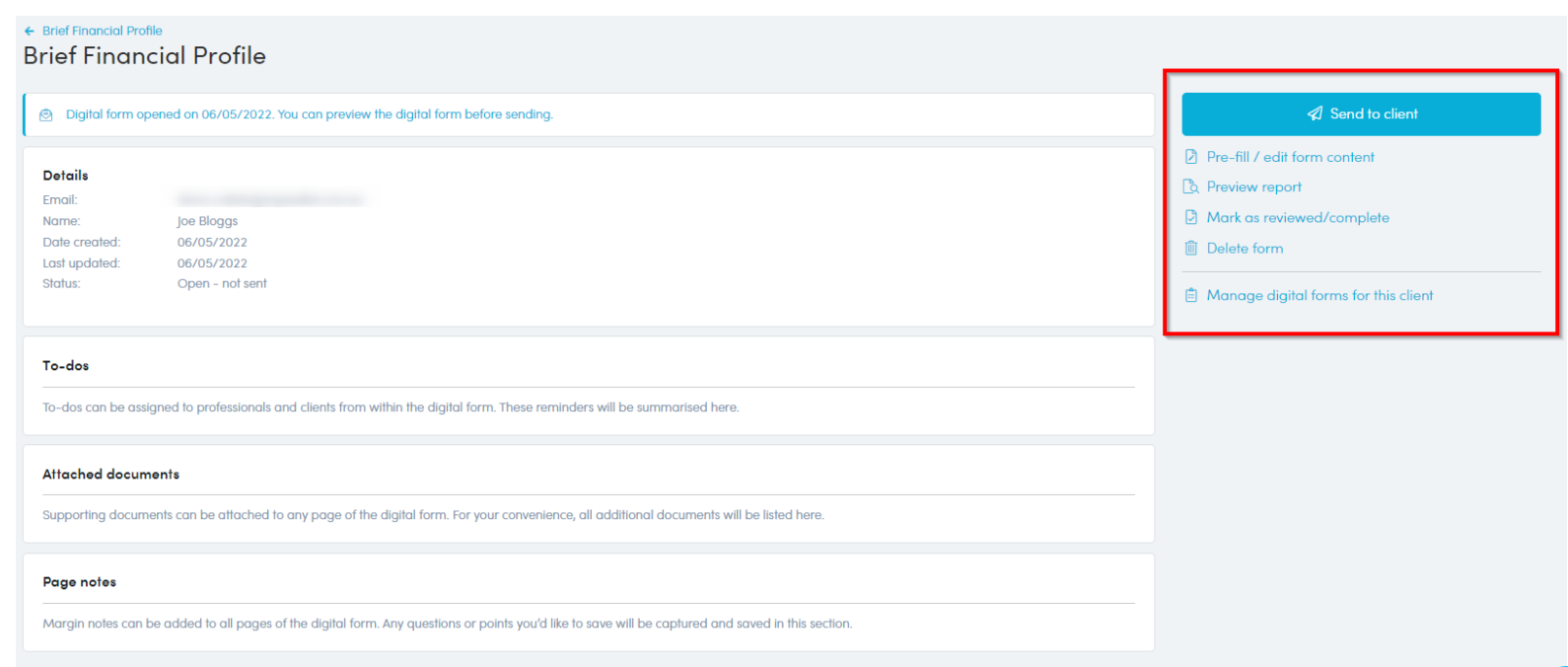Click the Date created value 06/05/2022
1568x667 pixels.
click(x=212, y=242)
